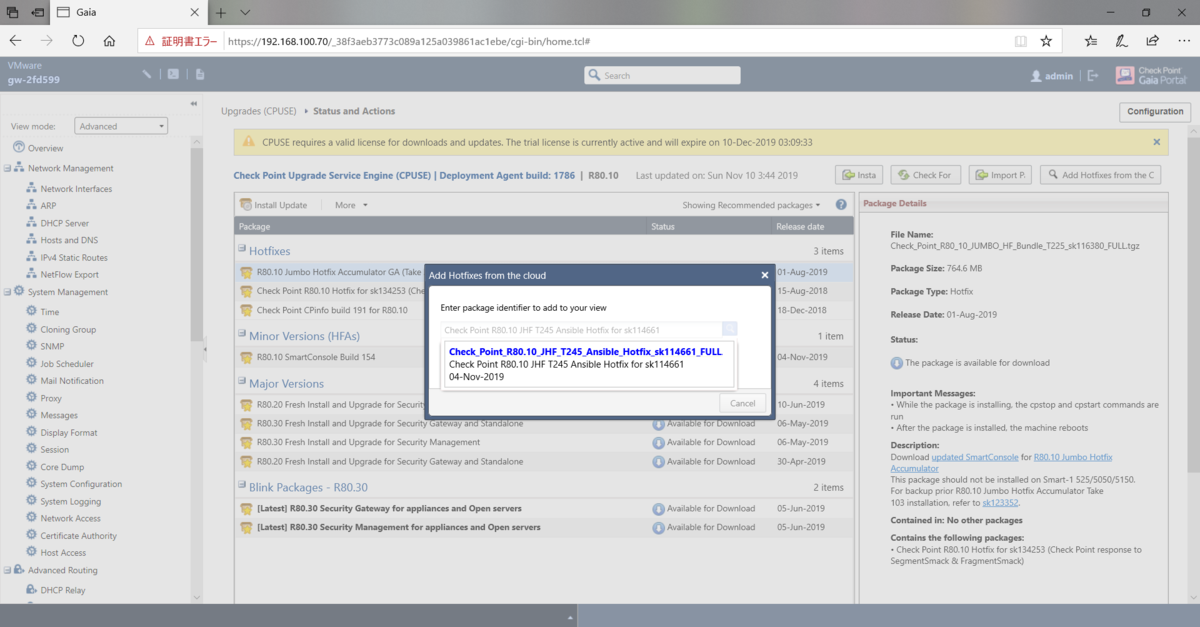Open Certificate Authority in sidebar
This screenshot has height=627, width=1200.
tap(80, 535)
